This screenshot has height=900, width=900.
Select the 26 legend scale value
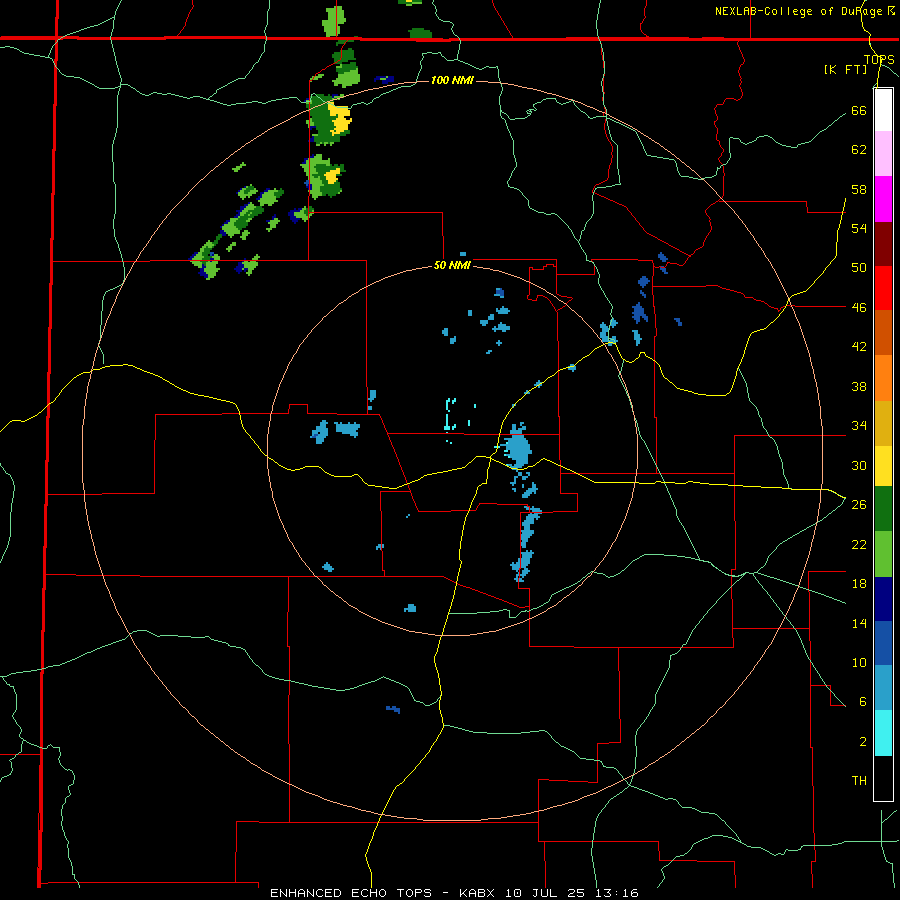click(859, 505)
